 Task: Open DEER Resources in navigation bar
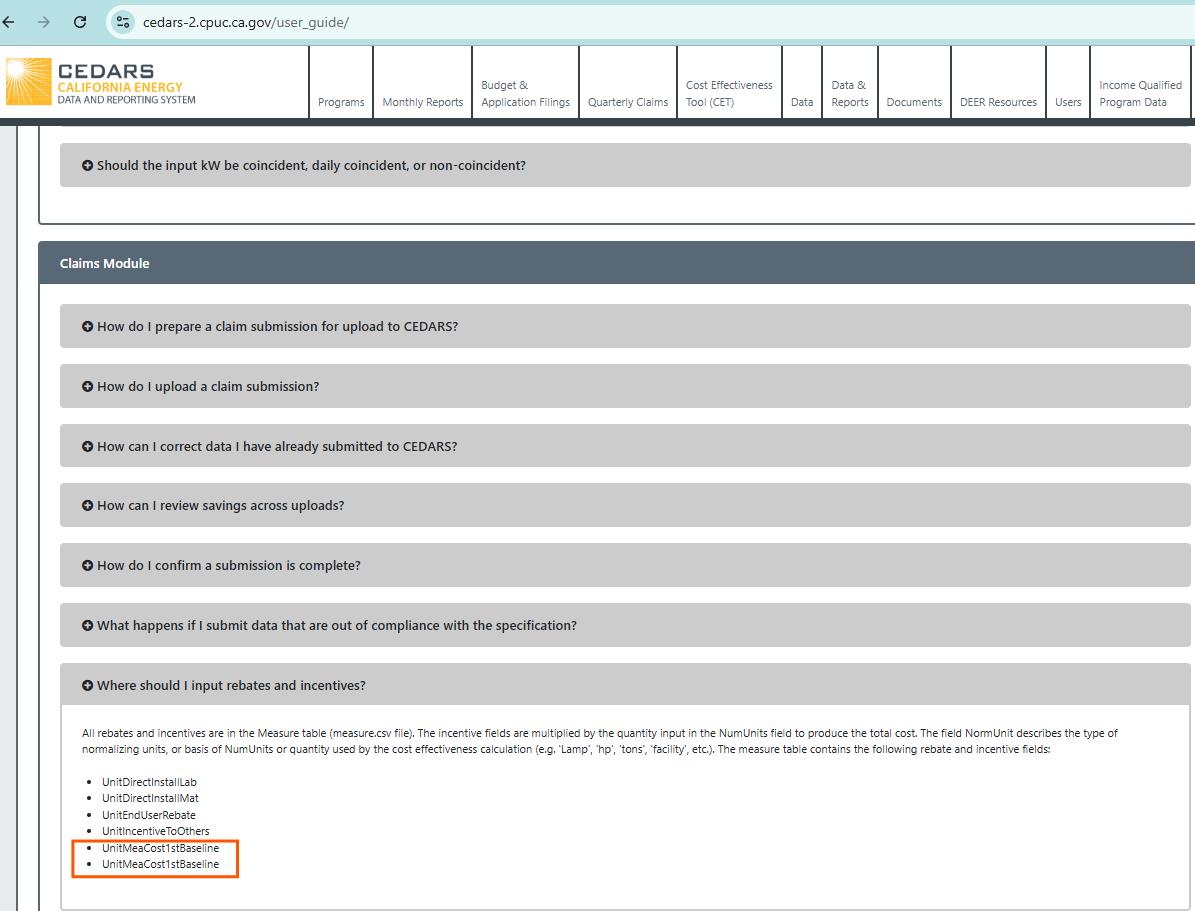coord(998,102)
